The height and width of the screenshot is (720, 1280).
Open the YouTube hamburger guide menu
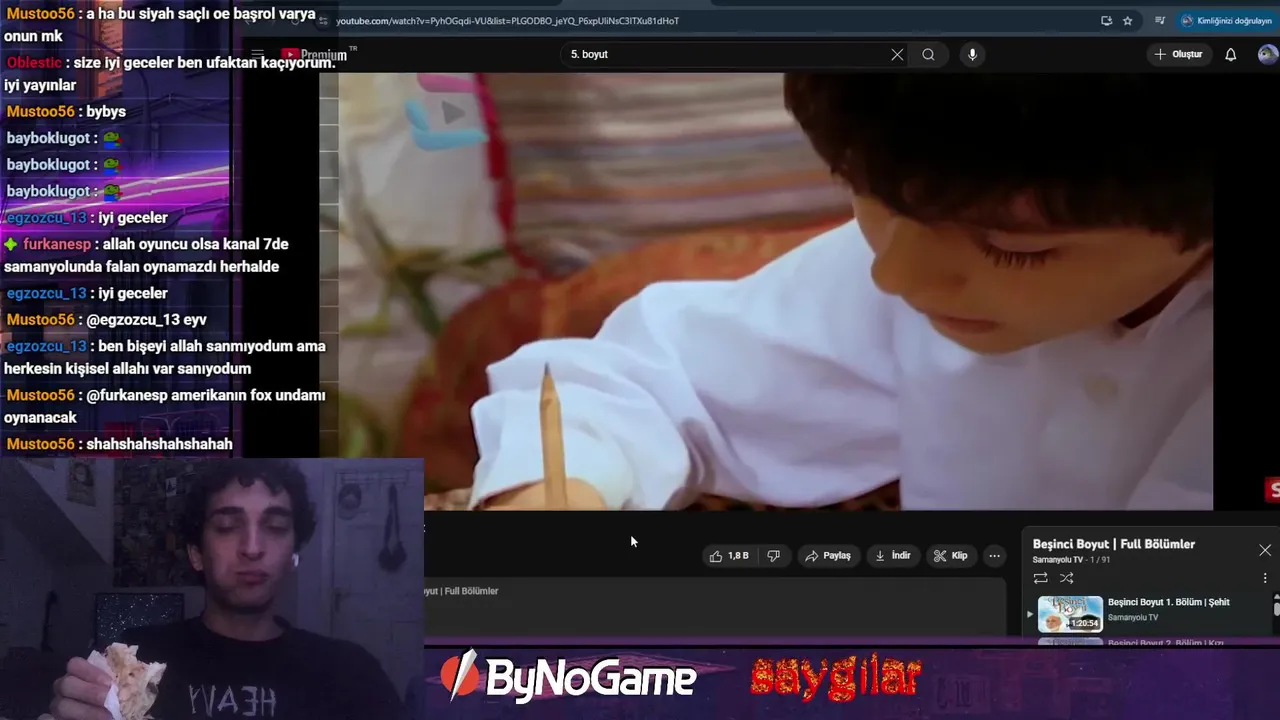(257, 55)
